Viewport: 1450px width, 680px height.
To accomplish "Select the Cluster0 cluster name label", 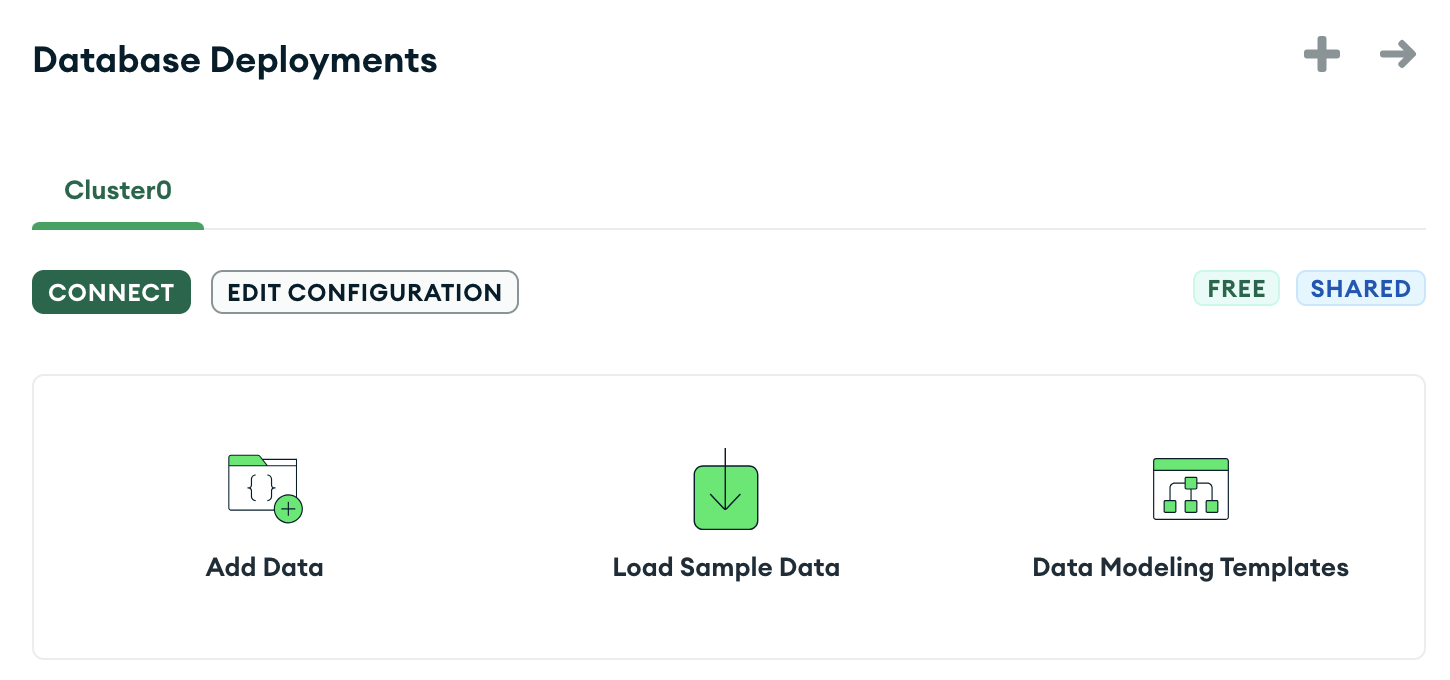I will point(118,190).
